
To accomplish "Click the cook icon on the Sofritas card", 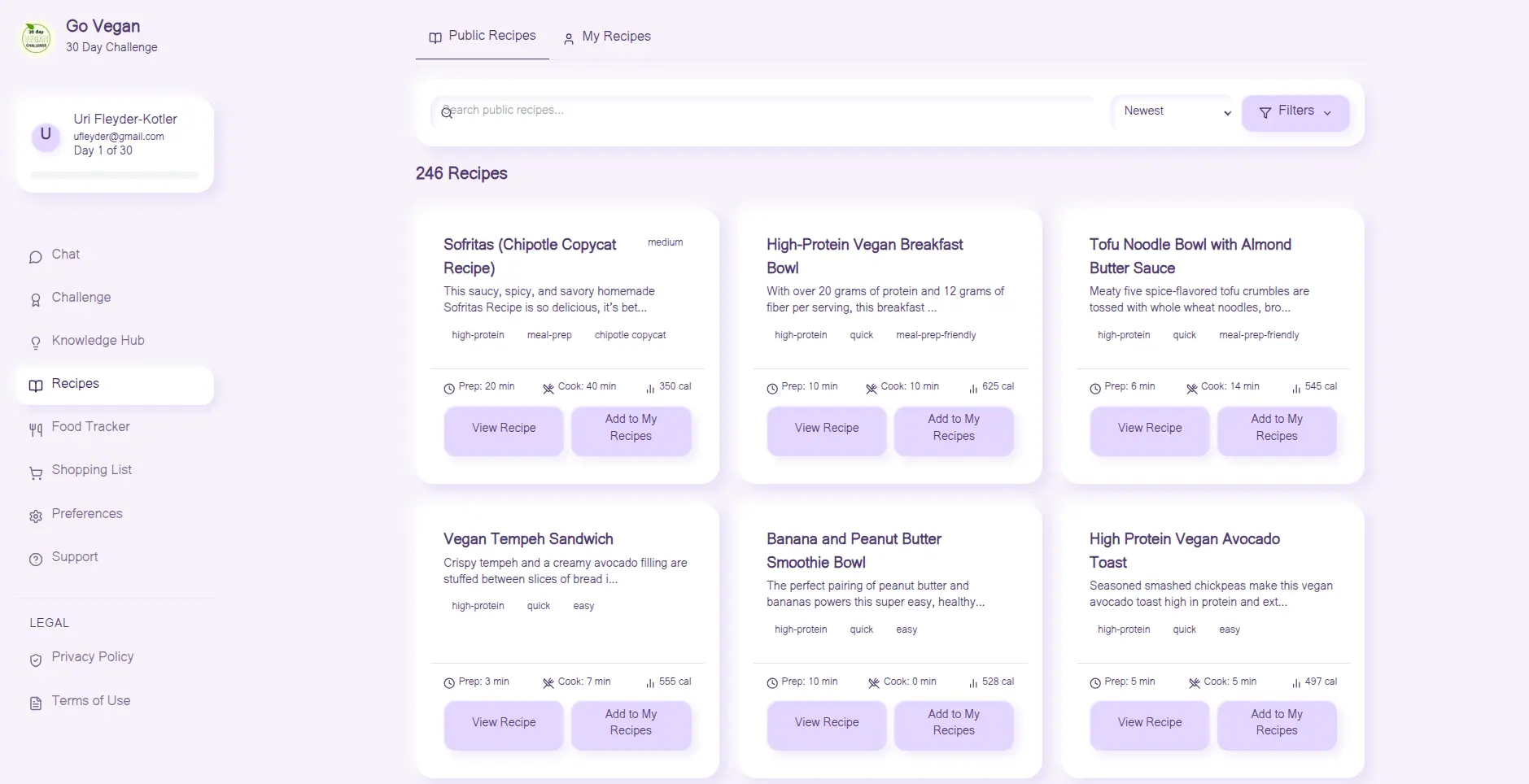I will 548,389.
